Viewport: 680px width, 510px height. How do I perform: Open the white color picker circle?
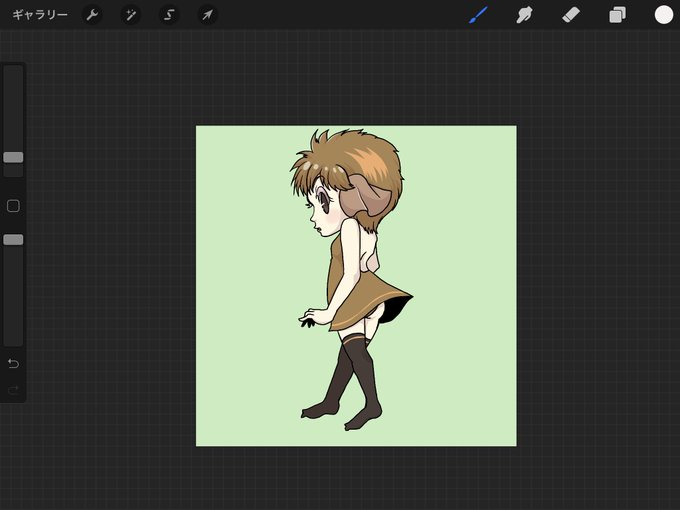click(x=664, y=15)
